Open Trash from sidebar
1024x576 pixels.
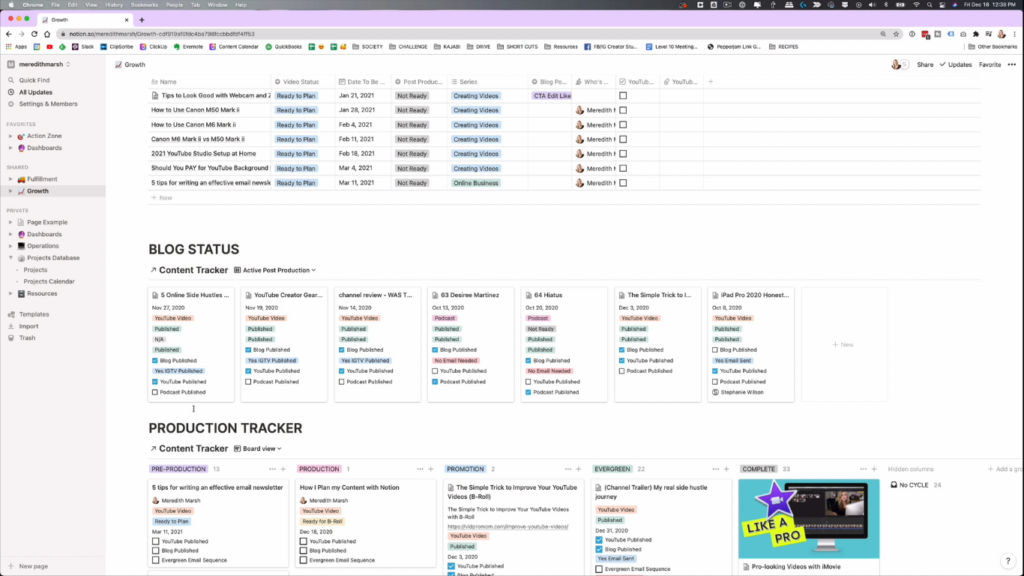(x=27, y=338)
